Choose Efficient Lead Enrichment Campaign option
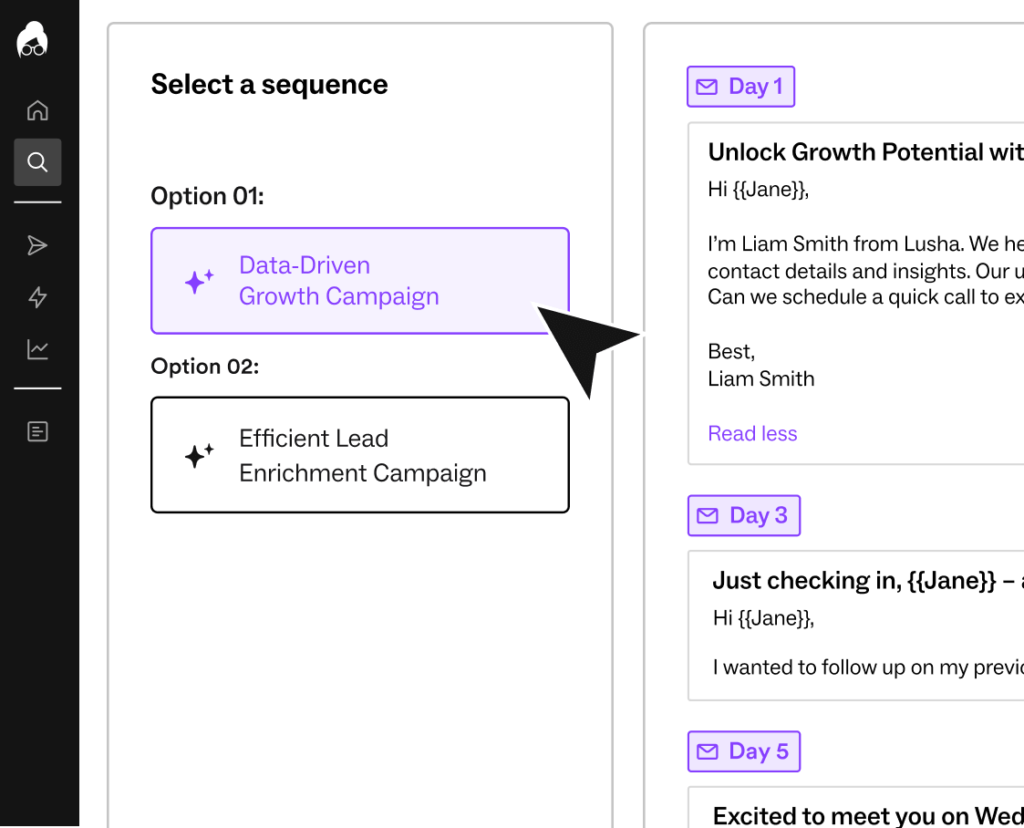1024x828 pixels. tap(360, 455)
